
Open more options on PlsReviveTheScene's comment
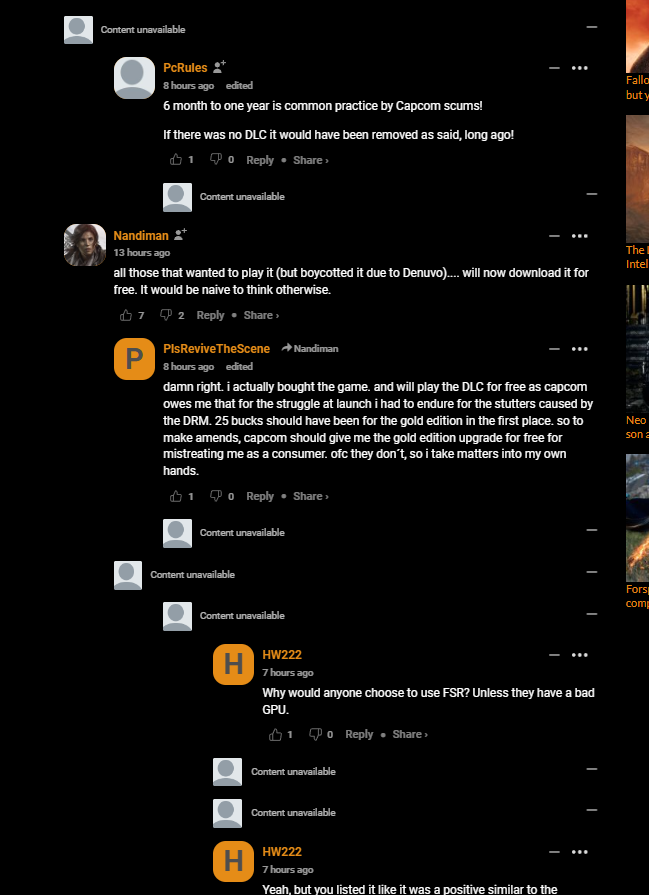click(x=579, y=349)
